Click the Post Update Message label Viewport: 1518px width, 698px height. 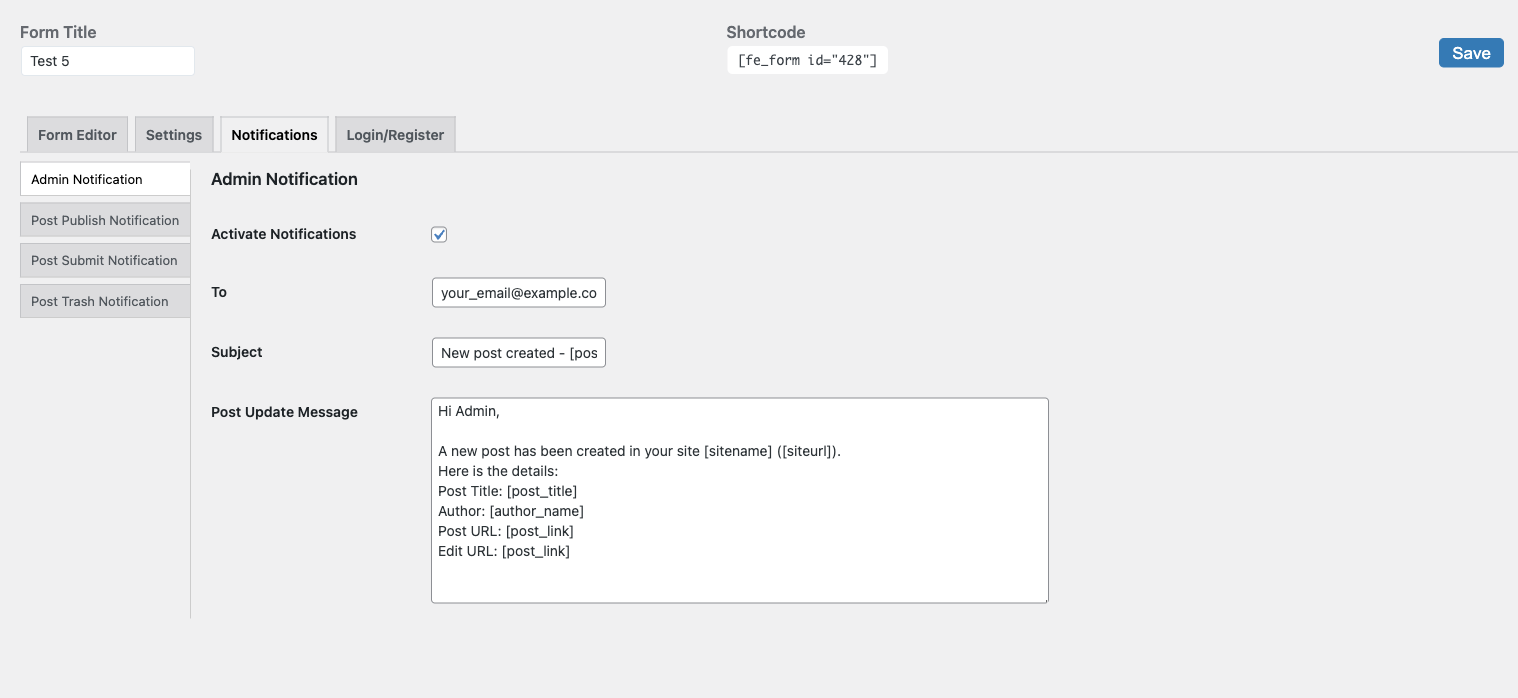(x=284, y=412)
